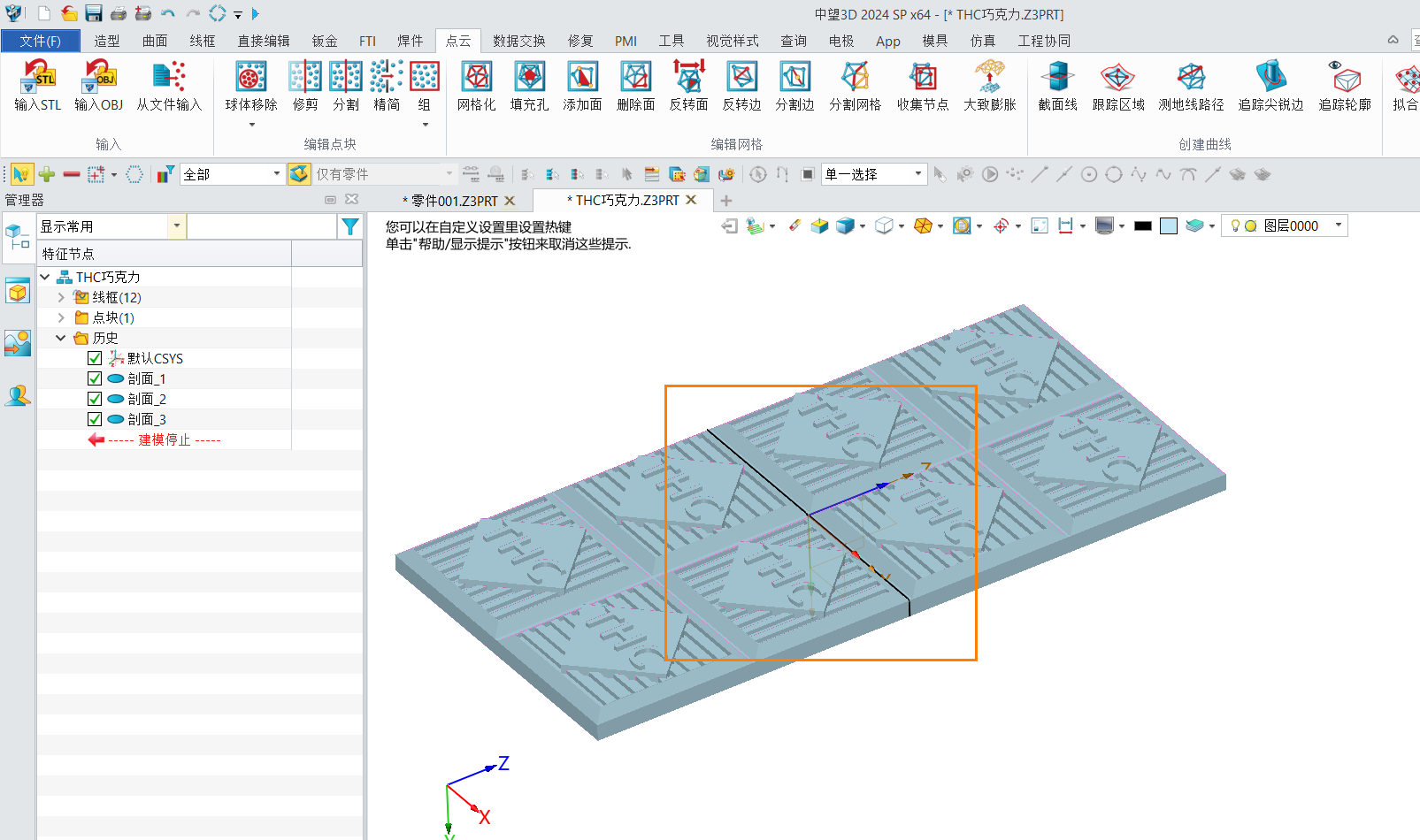Select the 填充孔 tool
The height and width of the screenshot is (840, 1420).
pos(530,86)
